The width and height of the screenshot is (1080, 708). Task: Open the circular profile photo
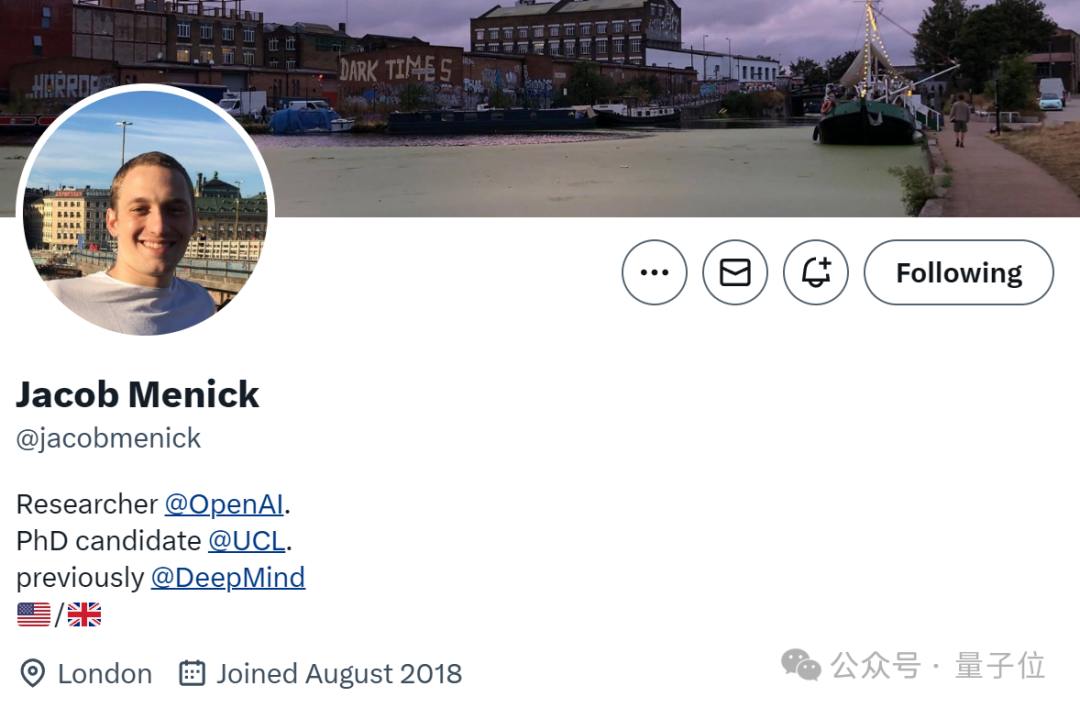tap(146, 210)
